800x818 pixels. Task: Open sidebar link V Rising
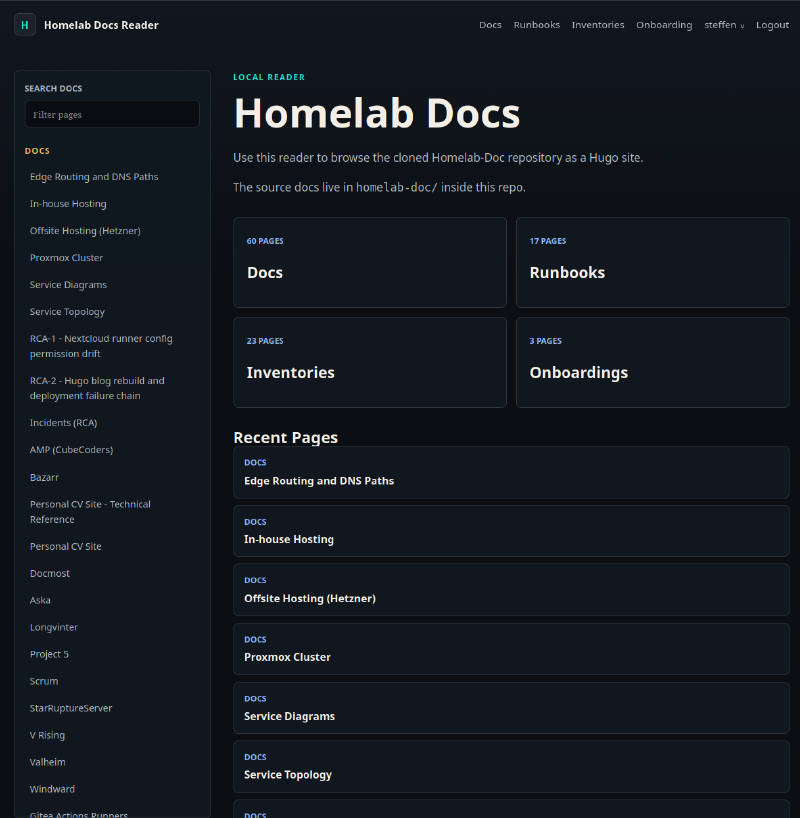pyautogui.click(x=47, y=735)
